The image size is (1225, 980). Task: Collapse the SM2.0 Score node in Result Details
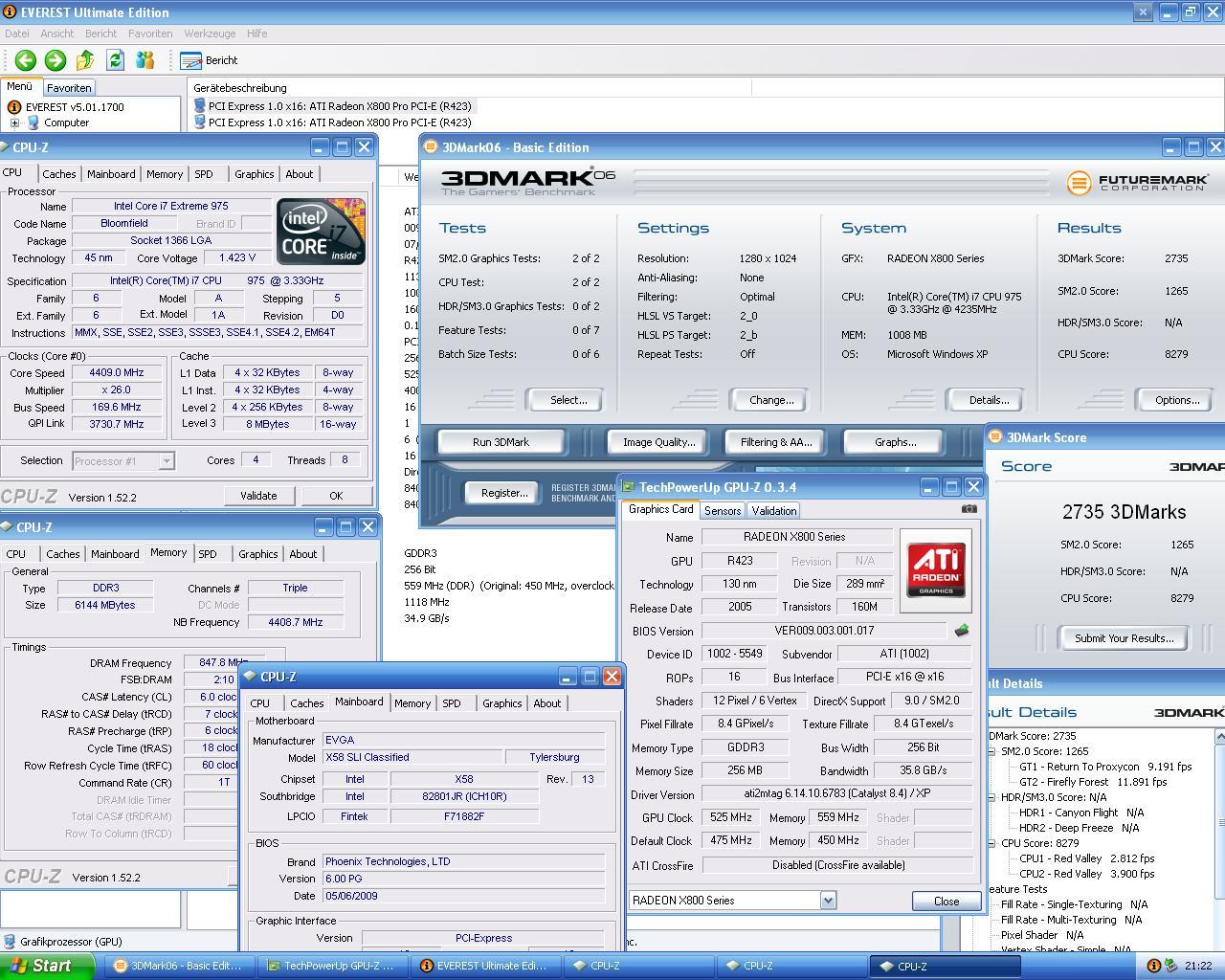coord(992,751)
